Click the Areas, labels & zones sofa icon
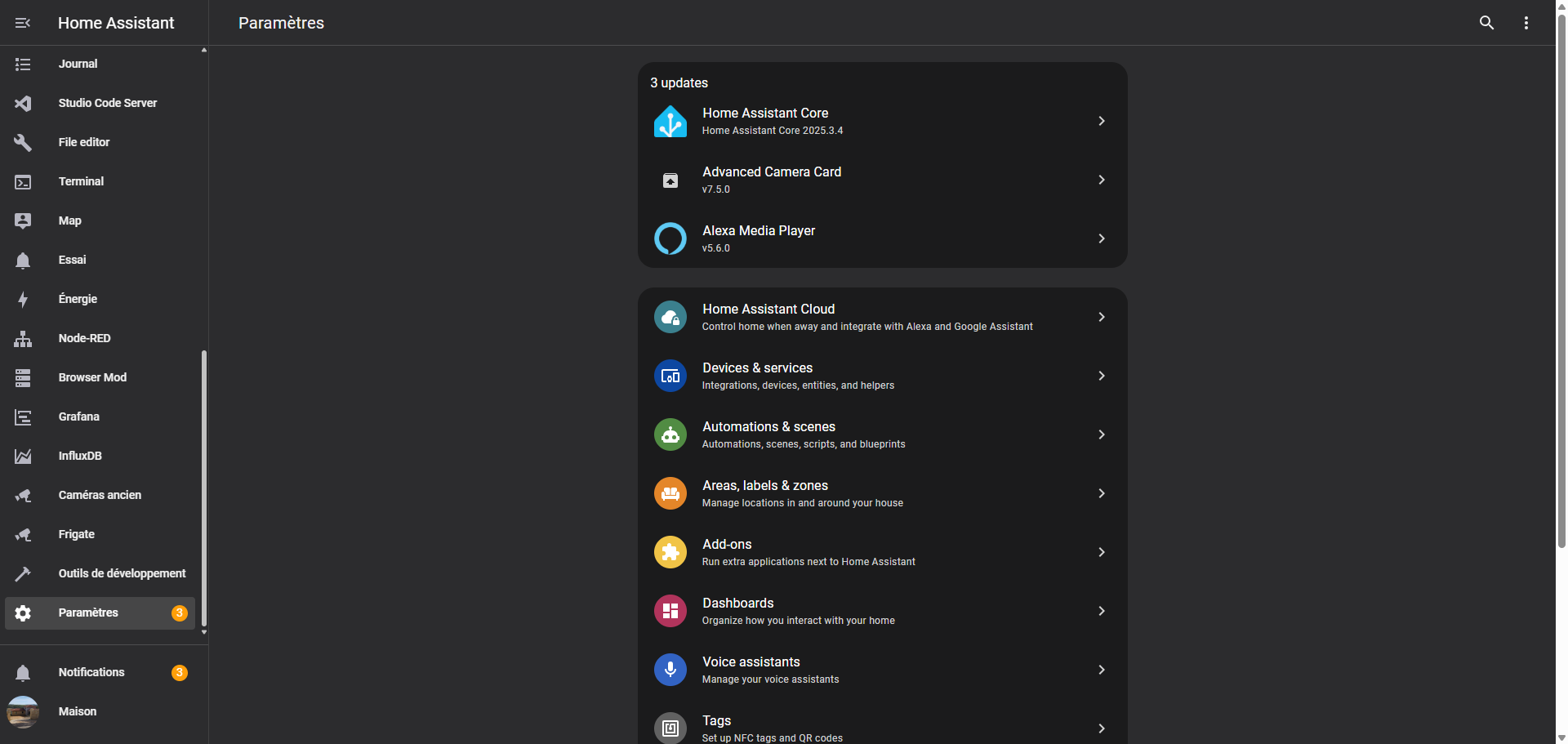1568x744 pixels. click(670, 493)
